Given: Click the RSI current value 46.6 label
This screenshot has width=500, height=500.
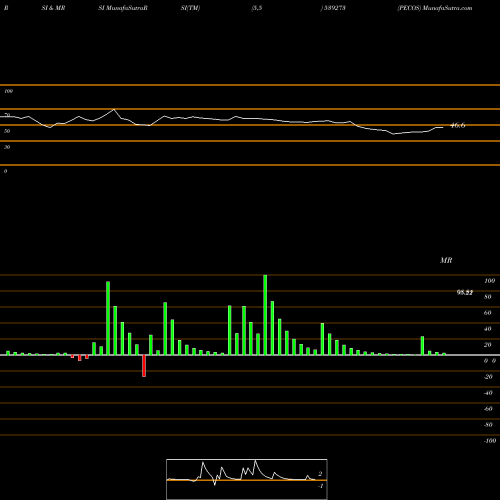Looking at the screenshot, I should [458, 126].
